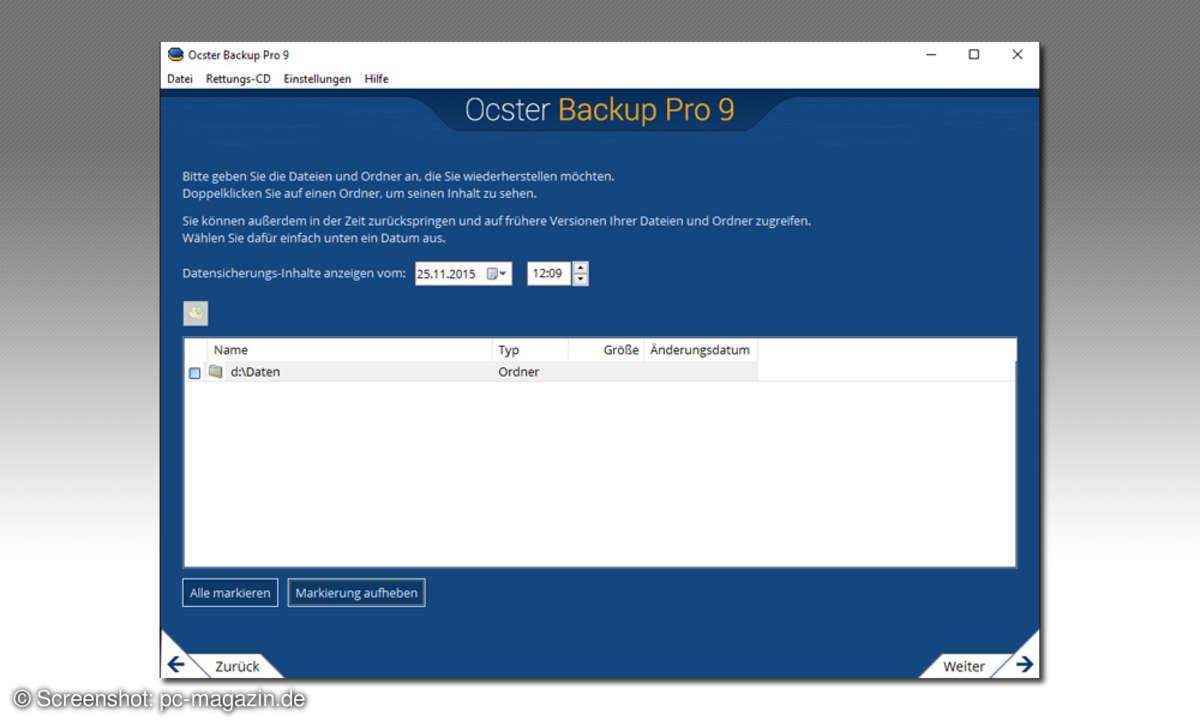
Task: Go back with the Zurück button
Action: pos(237,666)
